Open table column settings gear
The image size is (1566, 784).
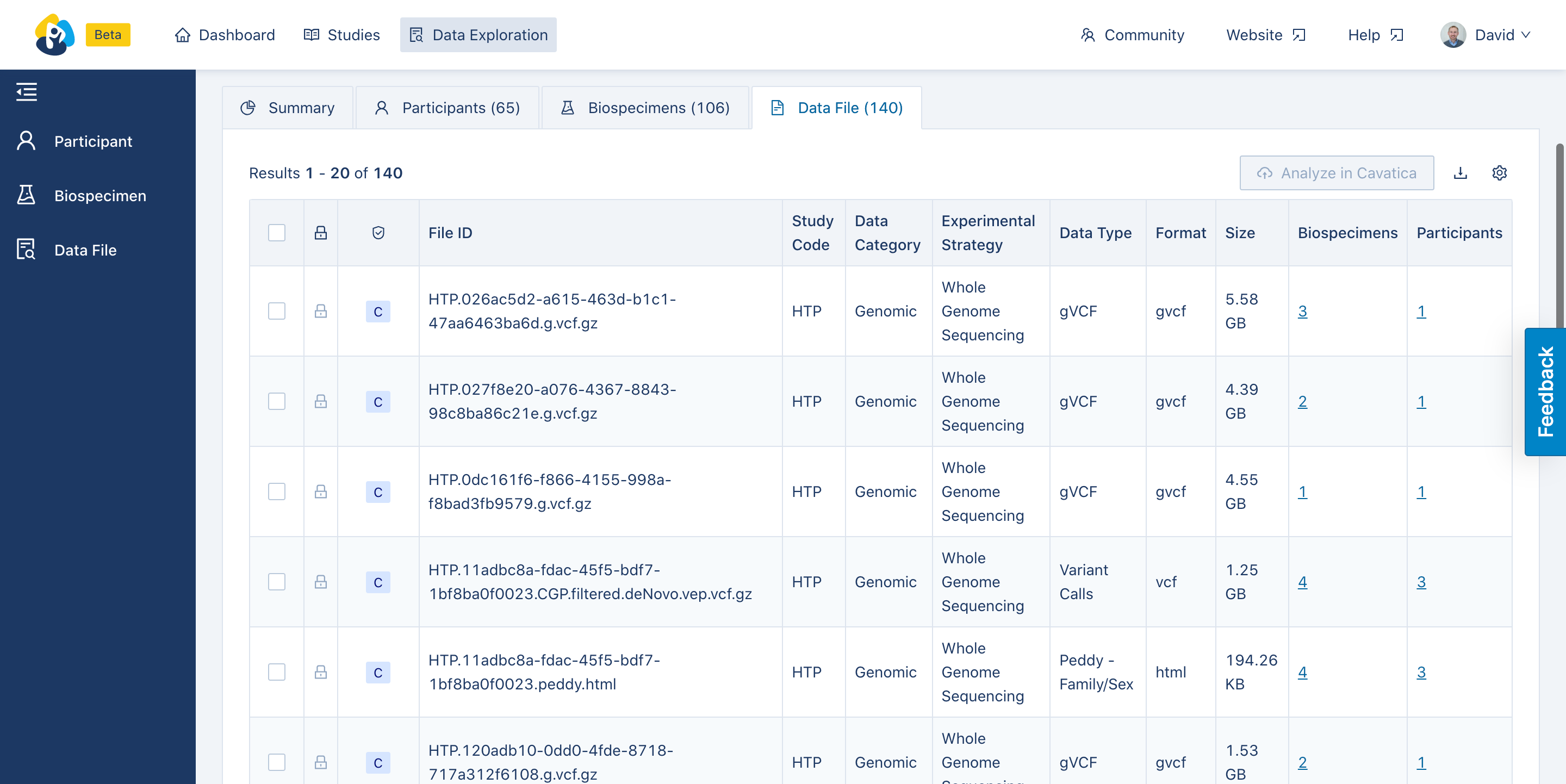pyautogui.click(x=1499, y=173)
